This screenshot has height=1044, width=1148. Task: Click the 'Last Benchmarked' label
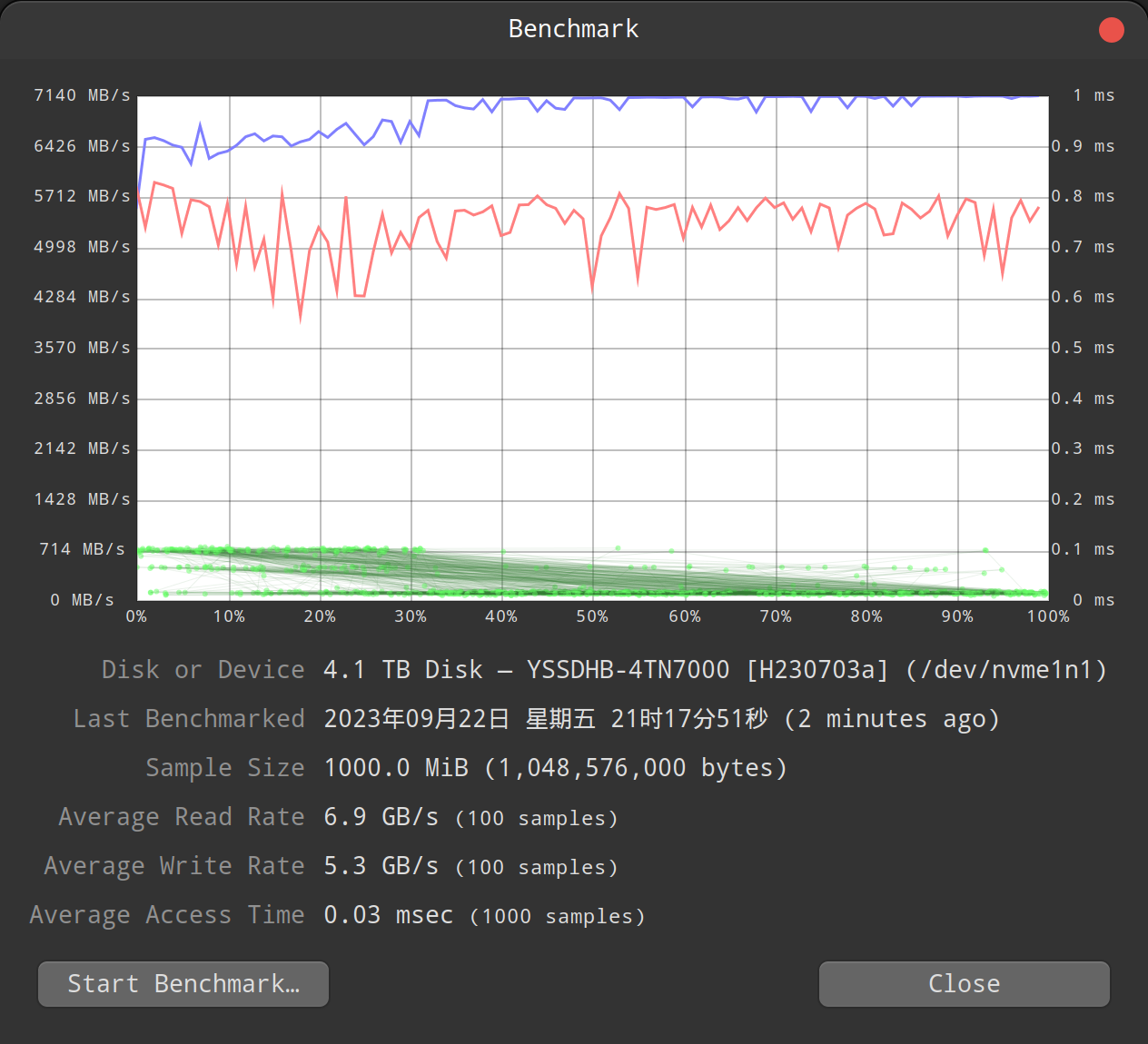click(189, 719)
